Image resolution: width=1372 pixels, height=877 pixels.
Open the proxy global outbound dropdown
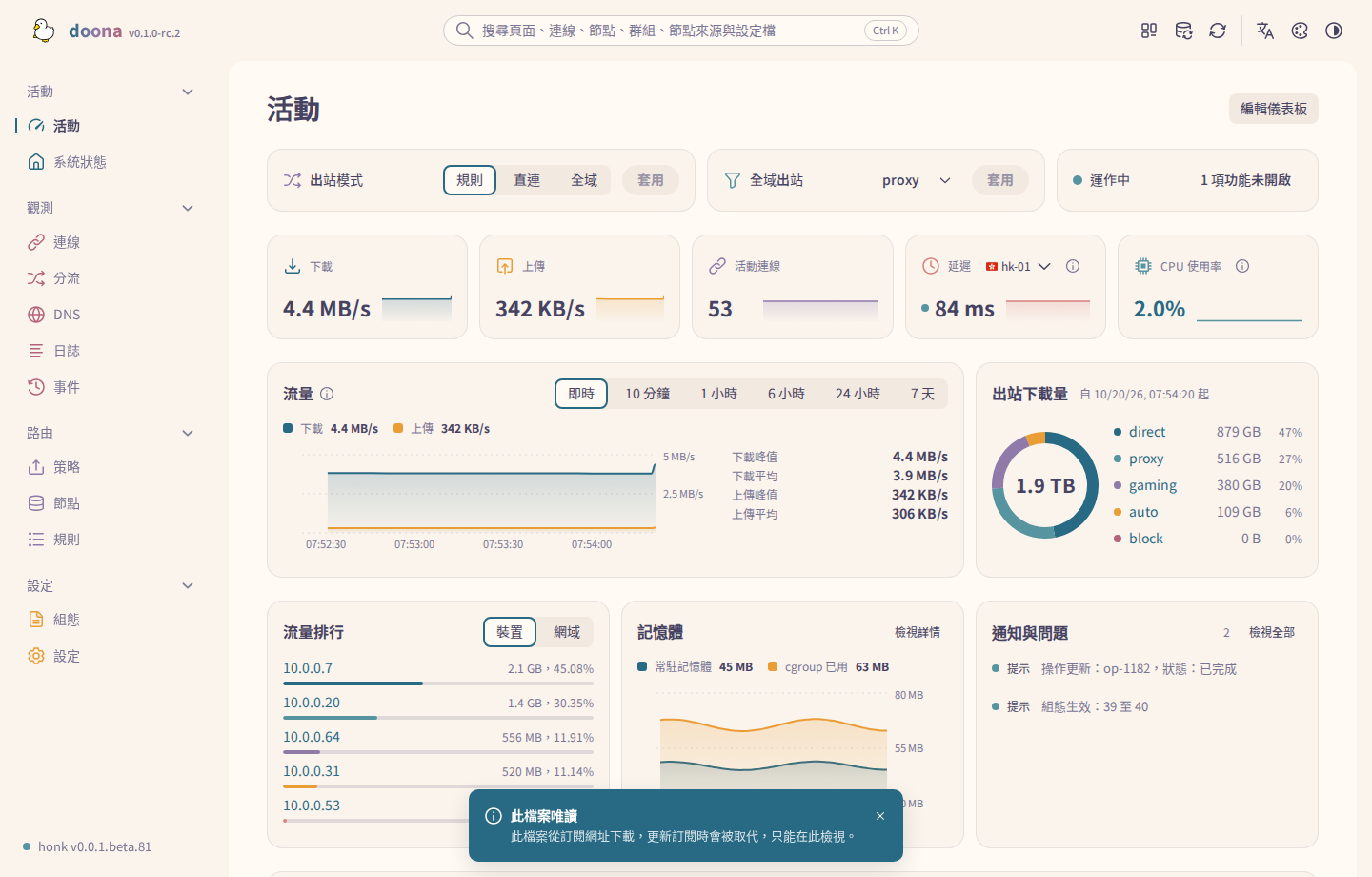coord(916,180)
